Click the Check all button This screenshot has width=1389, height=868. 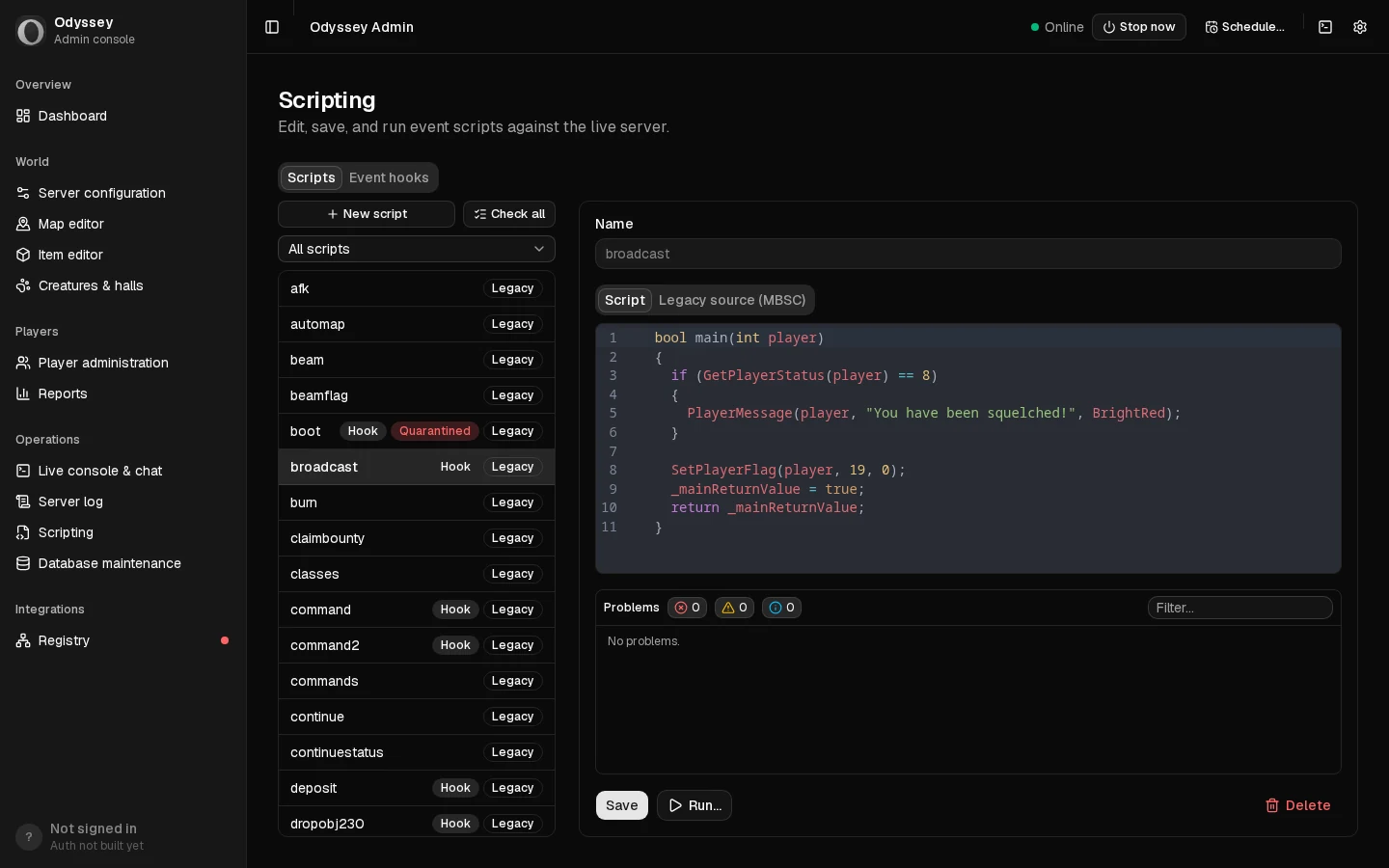point(509,214)
